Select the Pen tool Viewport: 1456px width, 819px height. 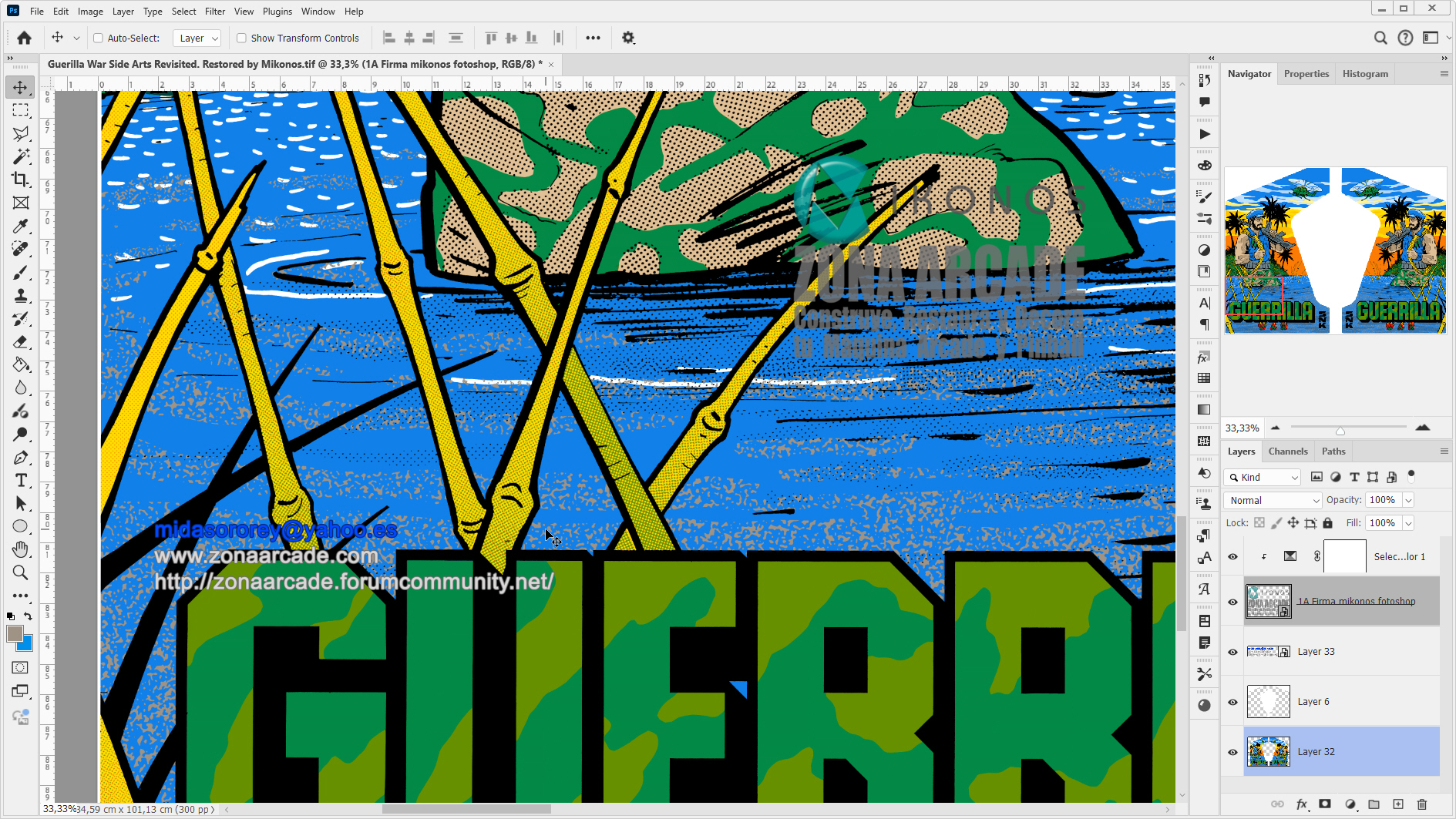pos(21,457)
